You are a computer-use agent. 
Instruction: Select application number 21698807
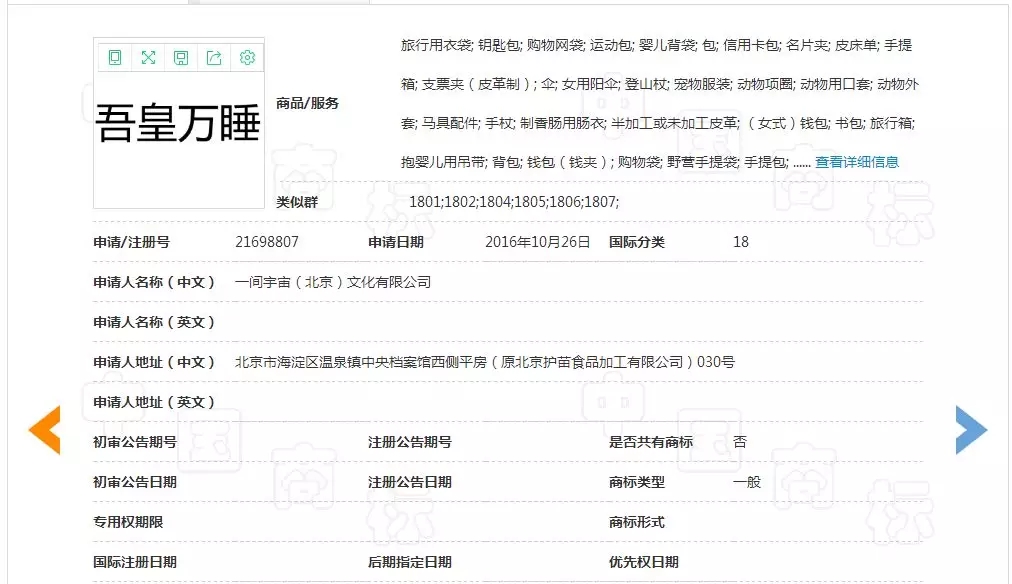[267, 242]
